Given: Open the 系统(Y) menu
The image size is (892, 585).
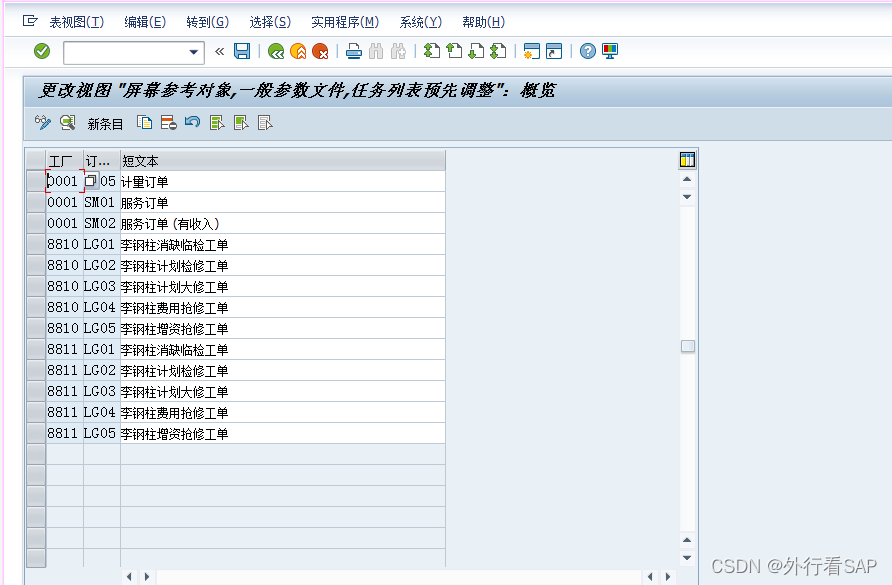Looking at the screenshot, I should click(420, 22).
